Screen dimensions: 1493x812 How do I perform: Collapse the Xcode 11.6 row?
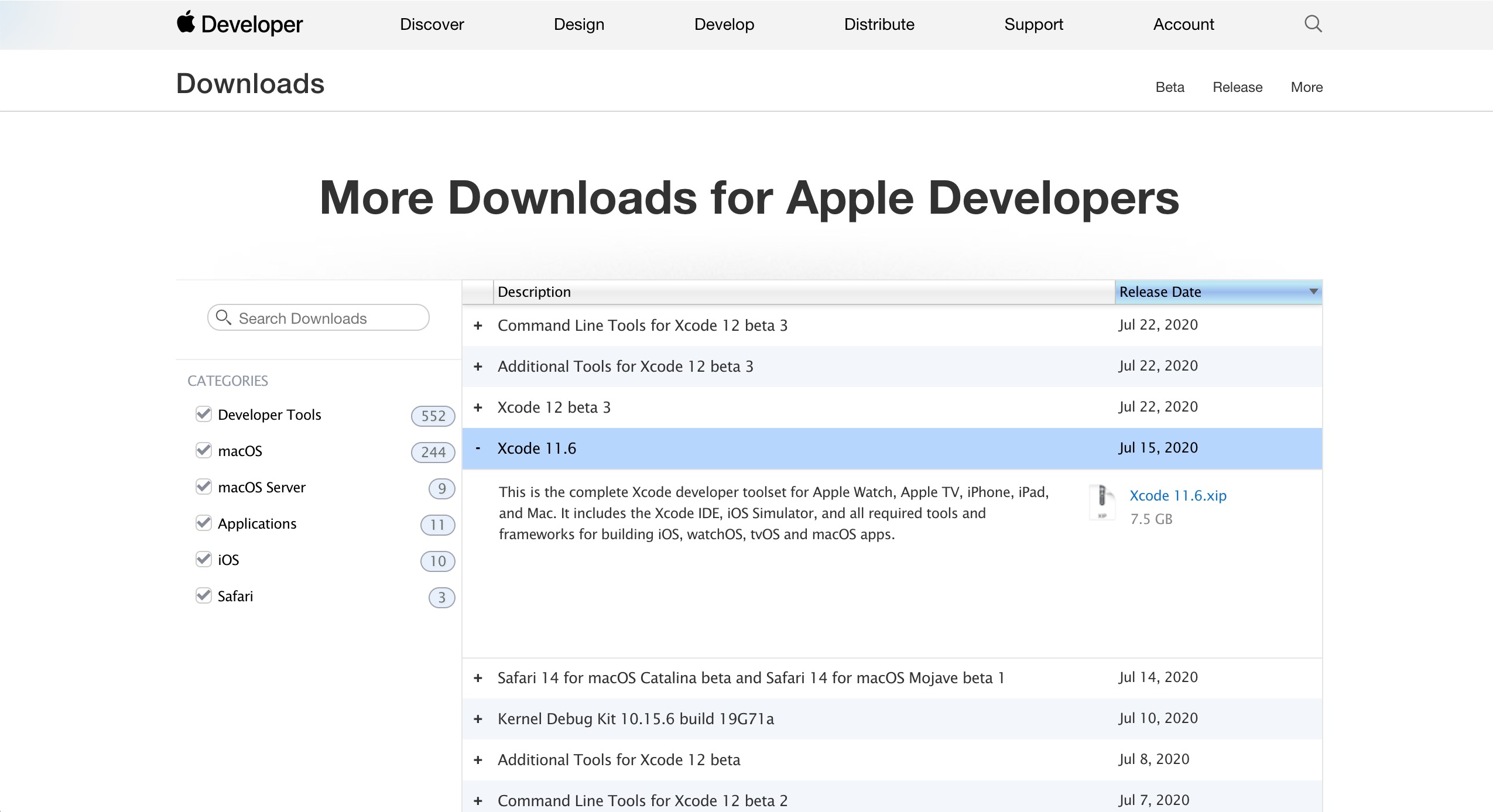point(478,448)
